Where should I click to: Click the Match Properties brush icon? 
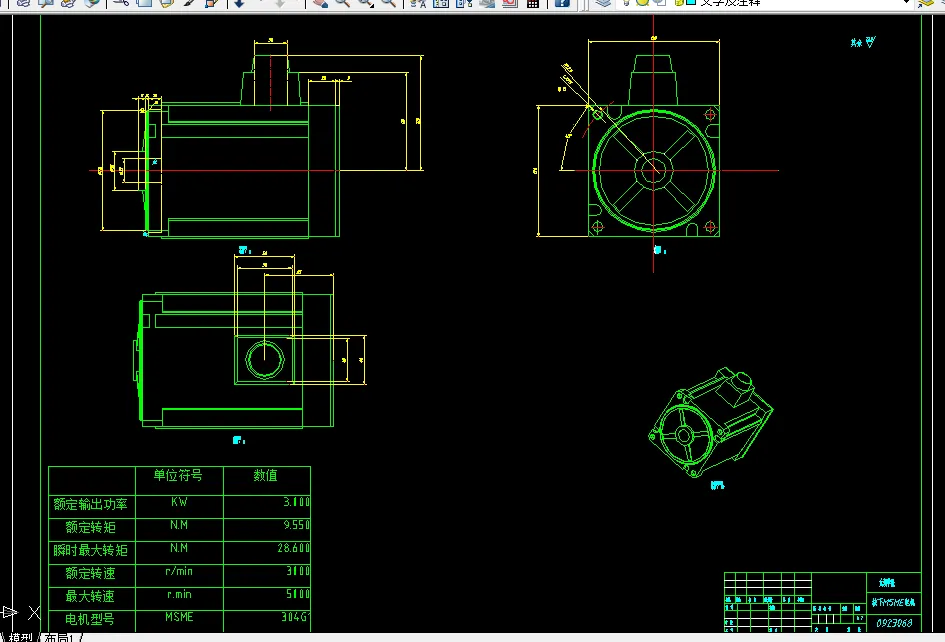click(189, 2)
